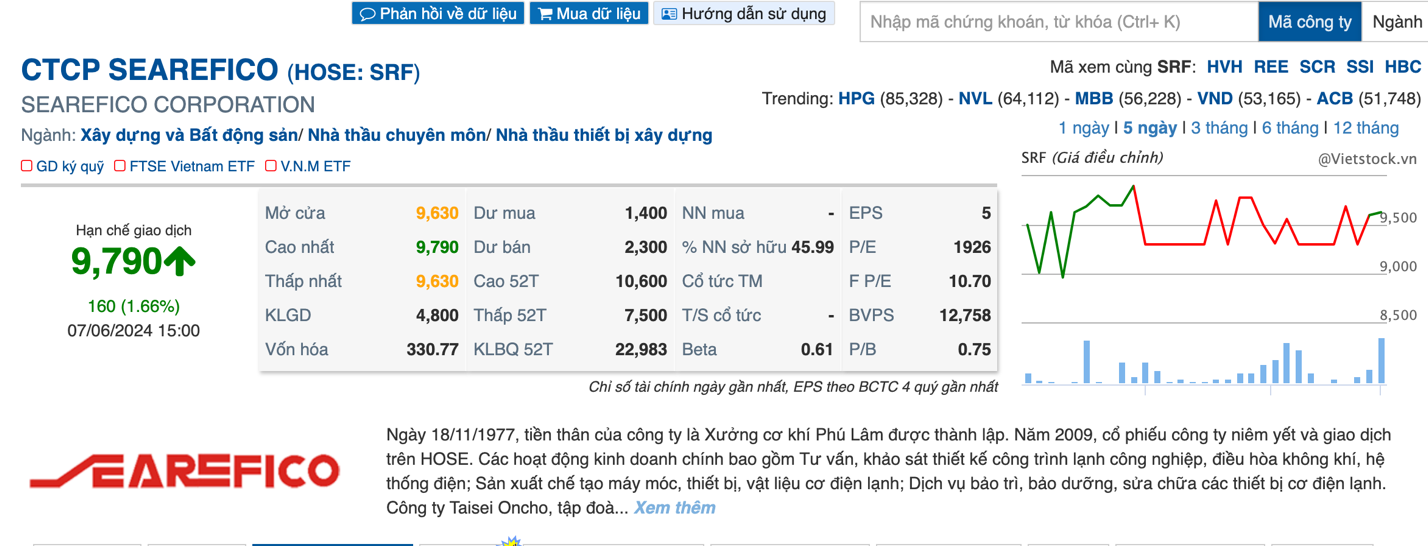The image size is (1428, 546).
Task: Select the Mã công ty tab
Action: [x=1309, y=22]
